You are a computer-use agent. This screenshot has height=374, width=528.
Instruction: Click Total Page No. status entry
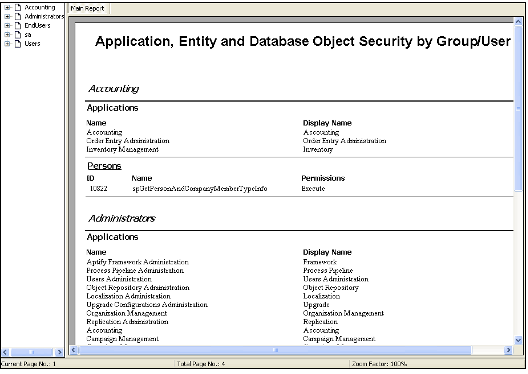pos(201,364)
